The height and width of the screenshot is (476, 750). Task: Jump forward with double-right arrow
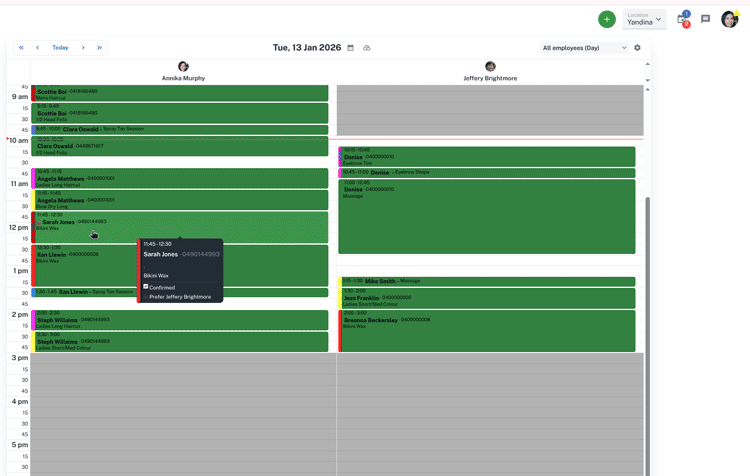point(99,48)
